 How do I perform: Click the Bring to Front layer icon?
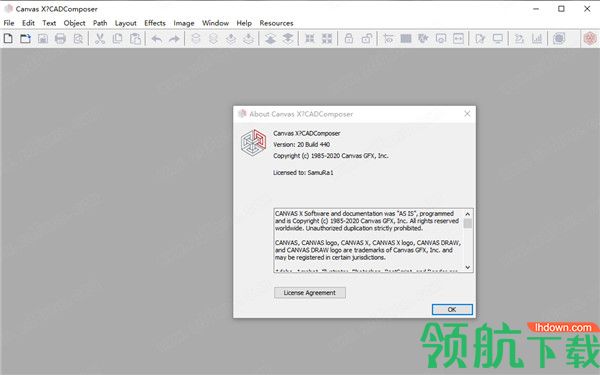coord(271,38)
